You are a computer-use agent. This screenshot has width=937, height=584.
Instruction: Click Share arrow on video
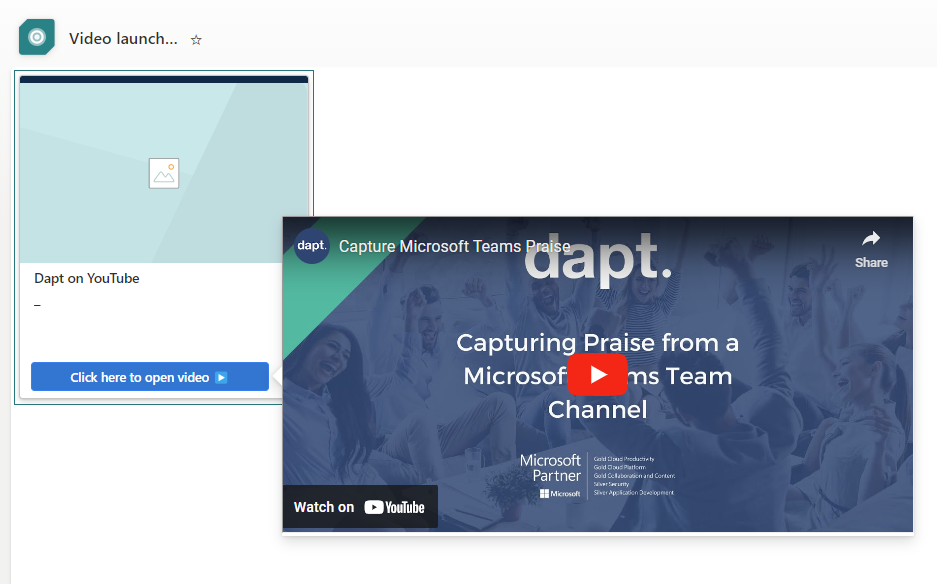coord(871,250)
